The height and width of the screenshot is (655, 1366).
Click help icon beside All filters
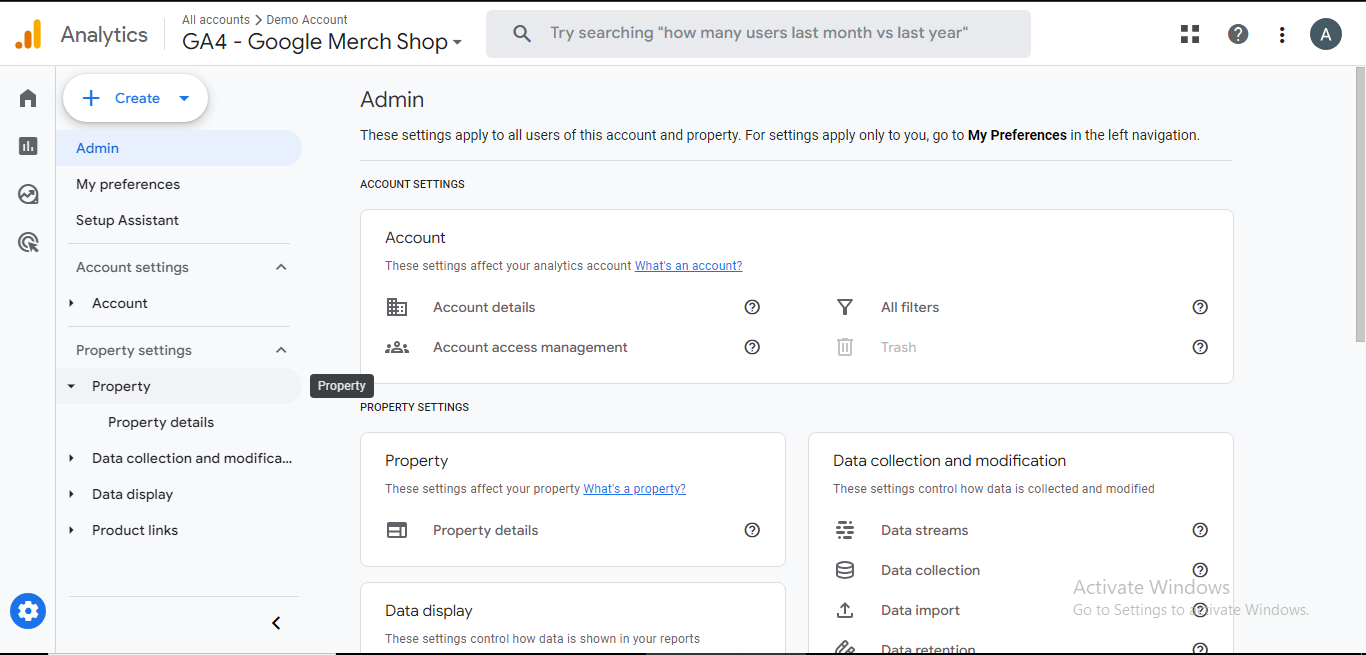(1200, 307)
